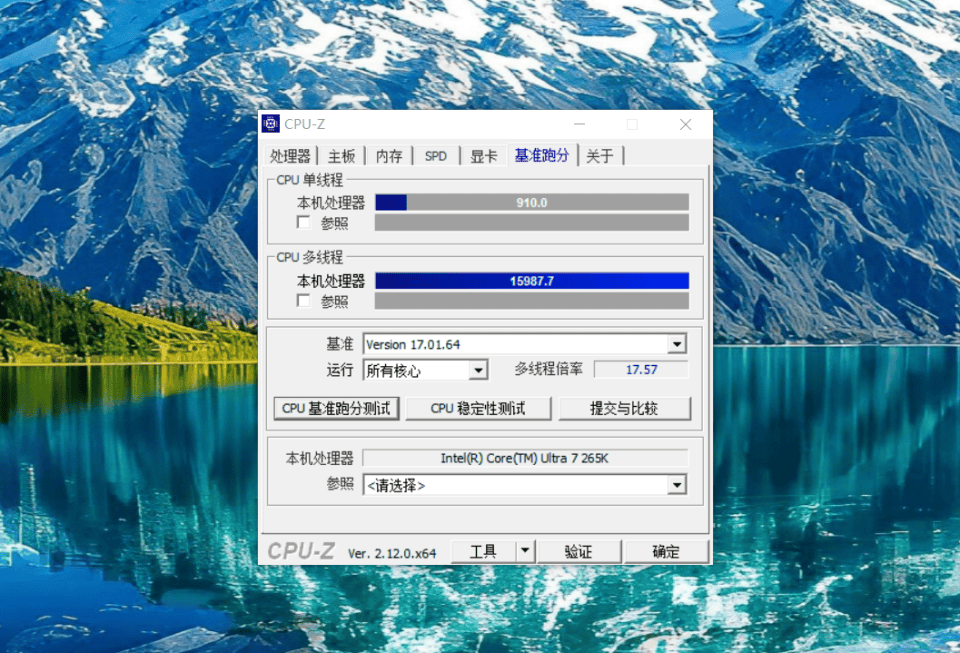The width and height of the screenshot is (960, 653).
Task: Click the CPU-Z app icon in title bar
Action: (x=271, y=124)
